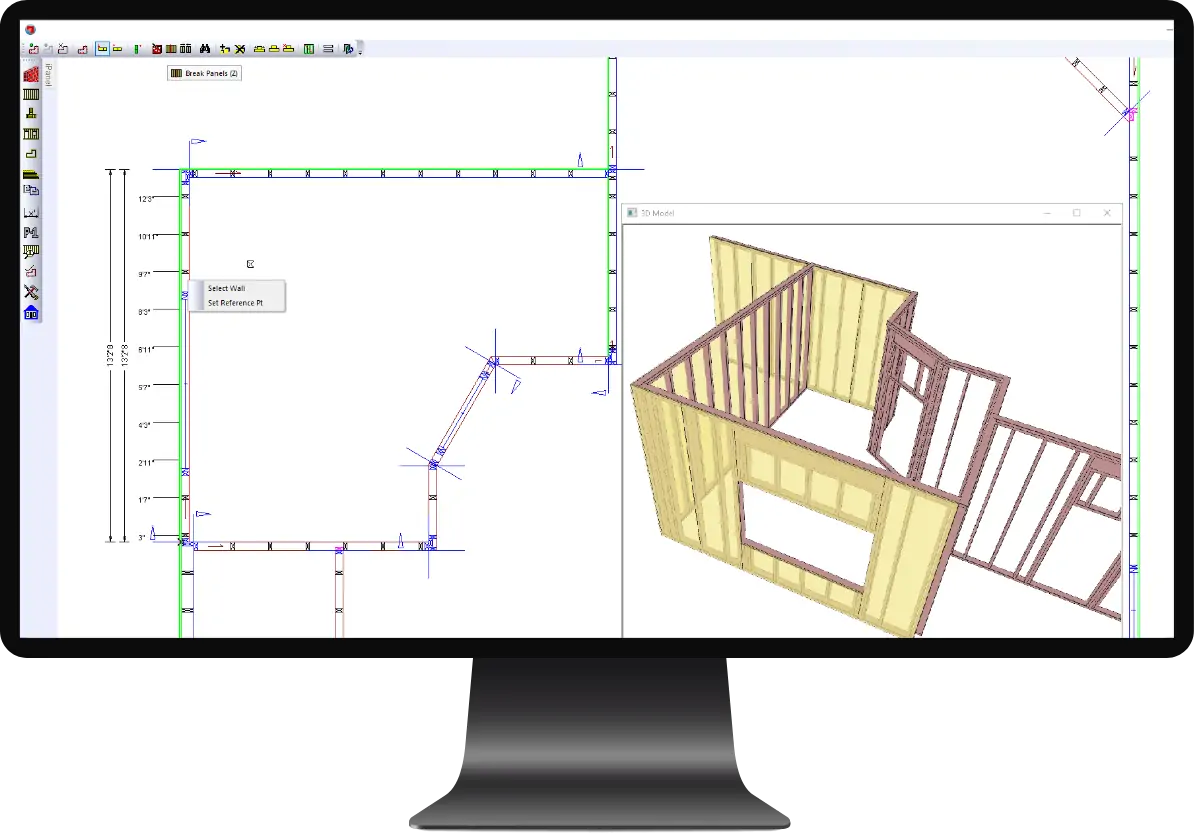Toggle the green framed panel view button
1194x834 pixels.
309,48
